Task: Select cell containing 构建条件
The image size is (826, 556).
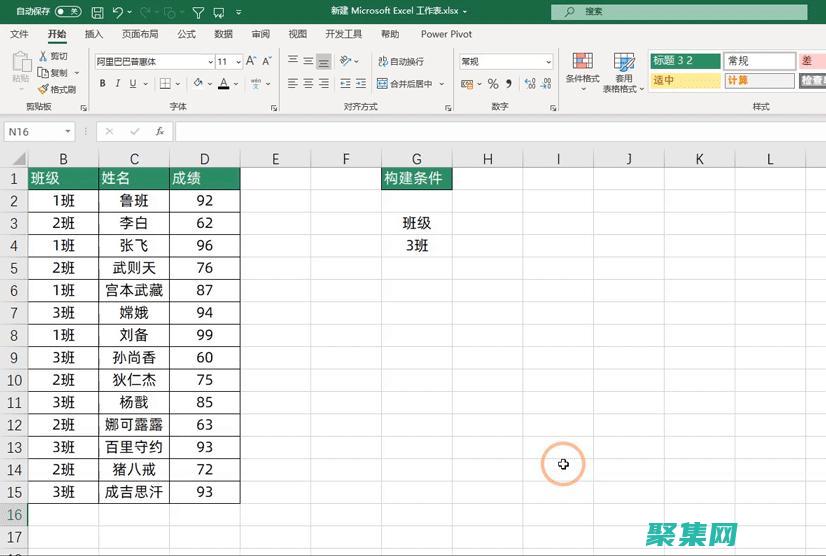Action: pyautogui.click(x=417, y=178)
